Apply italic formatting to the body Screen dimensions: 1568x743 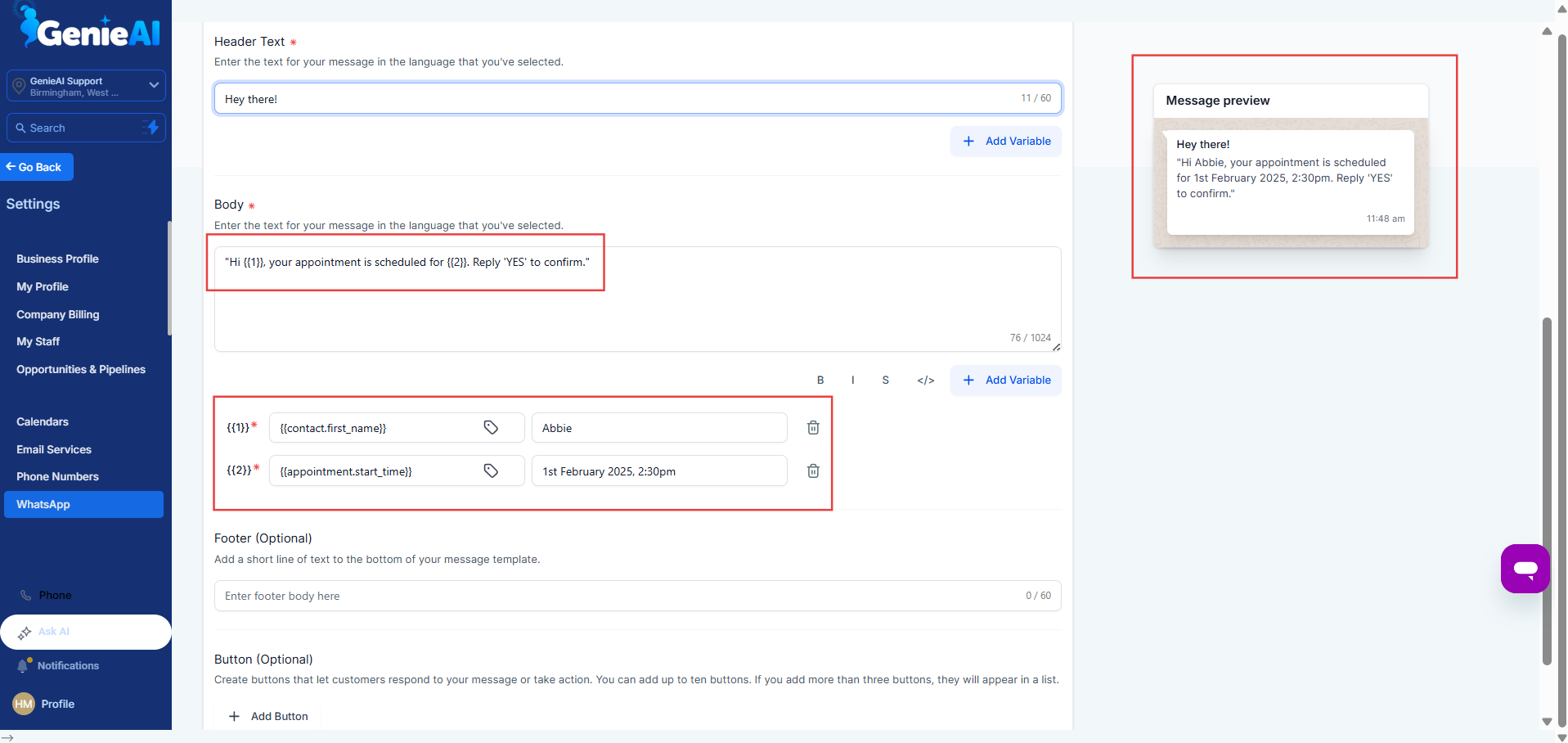852,380
